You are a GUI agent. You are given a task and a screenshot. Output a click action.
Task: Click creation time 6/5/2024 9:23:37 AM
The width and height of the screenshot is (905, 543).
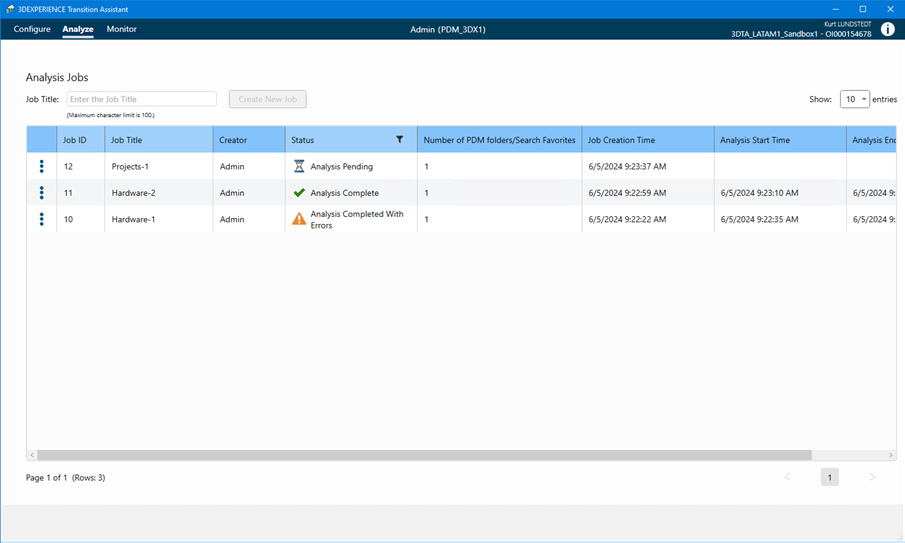pos(627,167)
